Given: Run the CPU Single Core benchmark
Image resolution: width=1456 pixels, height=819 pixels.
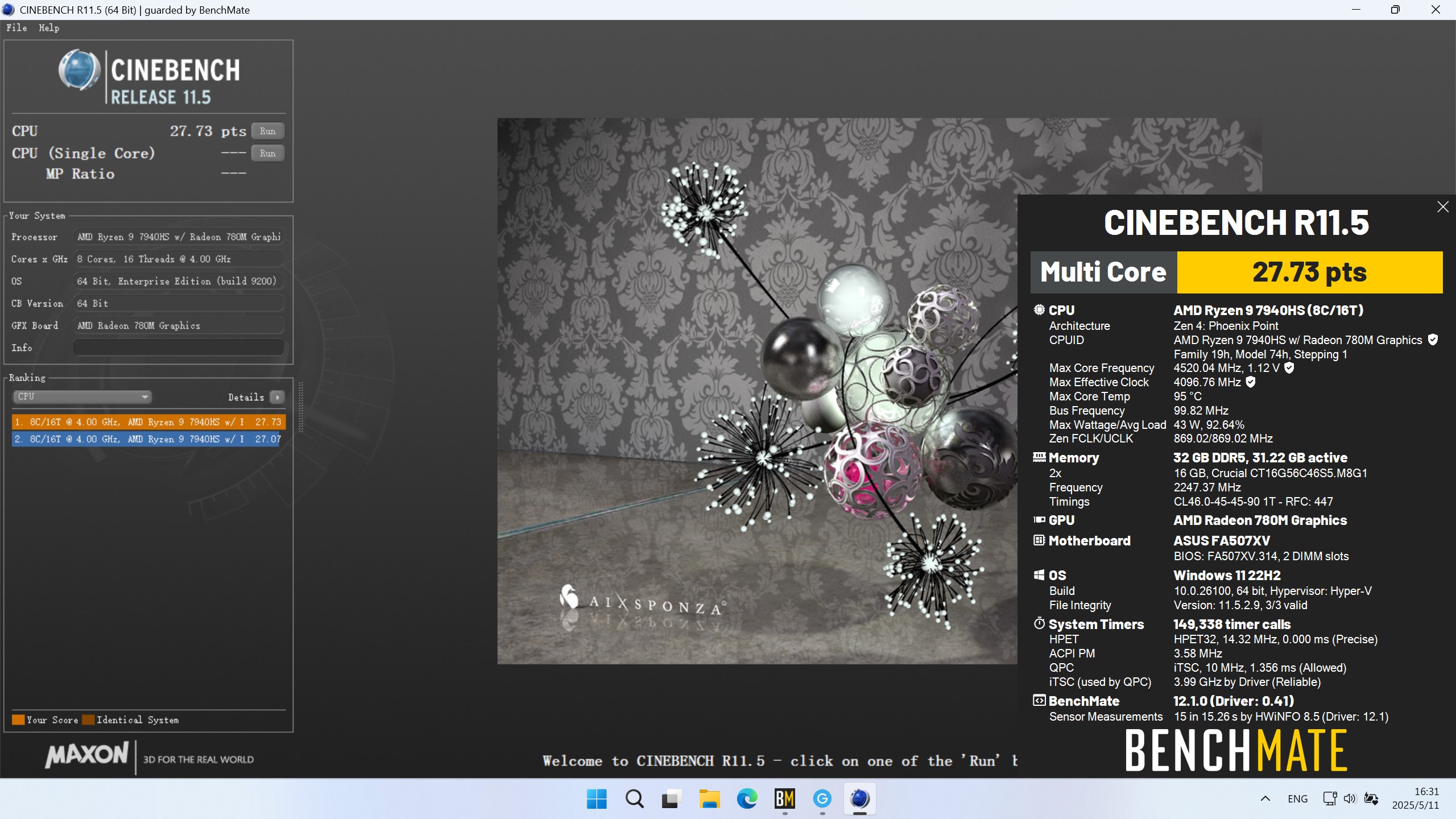Looking at the screenshot, I should [x=267, y=153].
